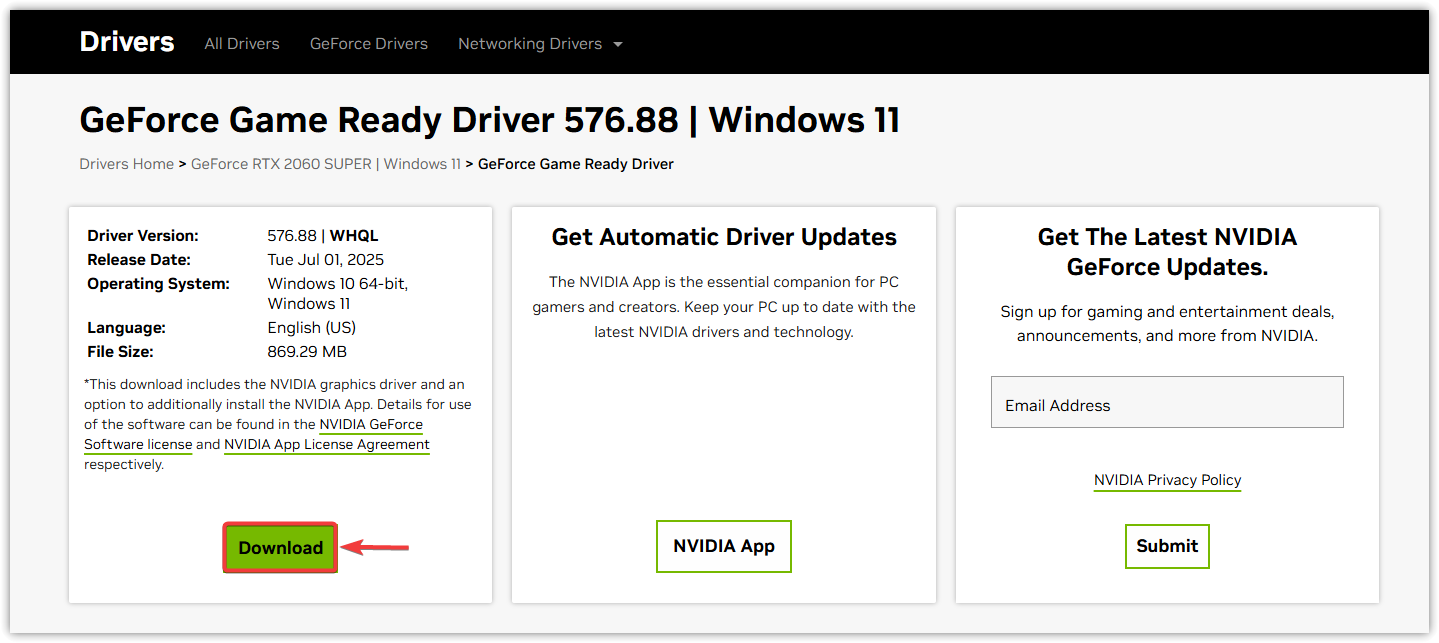The height and width of the screenshot is (643, 1439).
Task: Open the NVIDIA Privacy Policy link
Action: pos(1167,480)
